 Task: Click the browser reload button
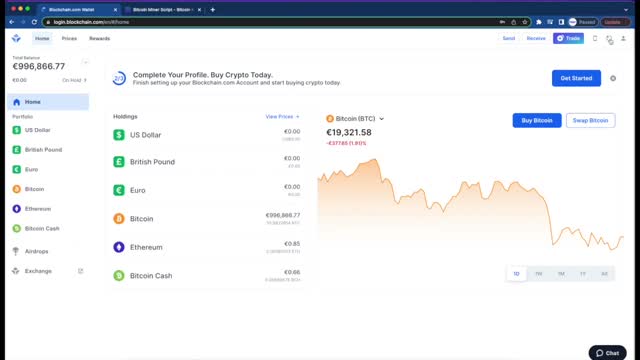[x=34, y=22]
